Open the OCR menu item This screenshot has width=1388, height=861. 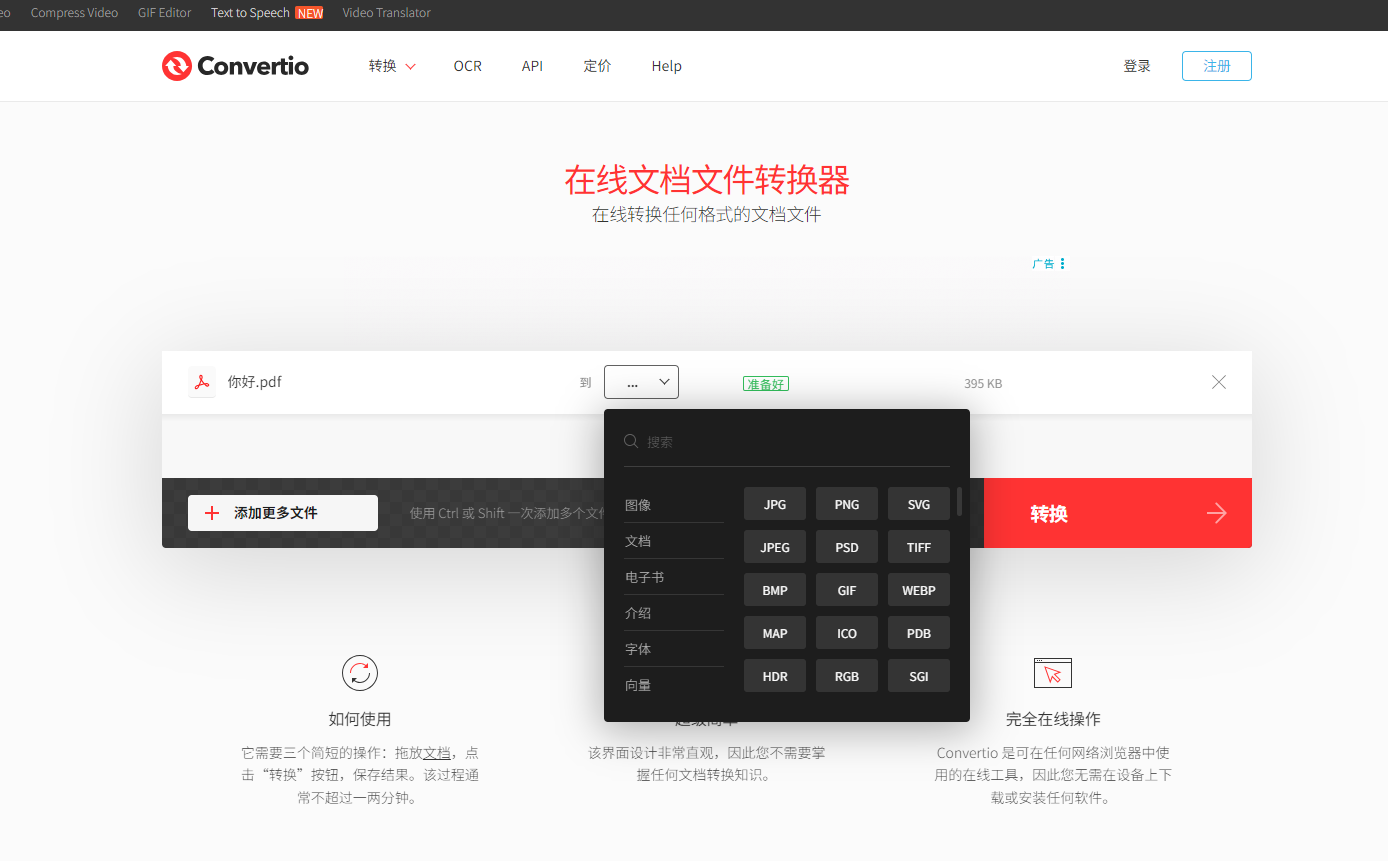(467, 66)
